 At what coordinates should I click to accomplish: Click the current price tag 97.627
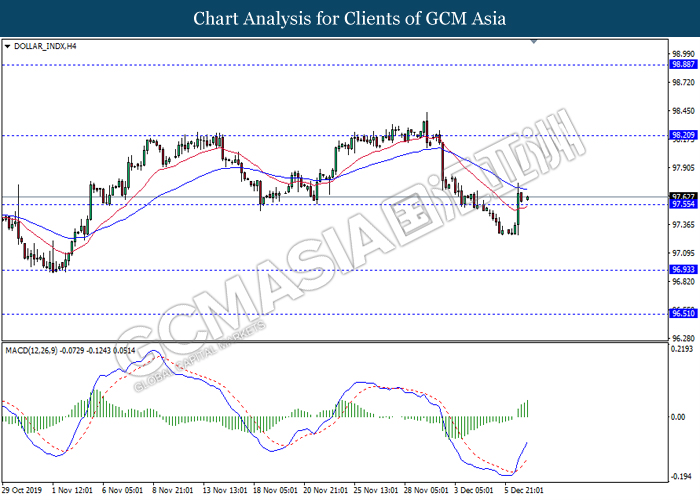[683, 196]
